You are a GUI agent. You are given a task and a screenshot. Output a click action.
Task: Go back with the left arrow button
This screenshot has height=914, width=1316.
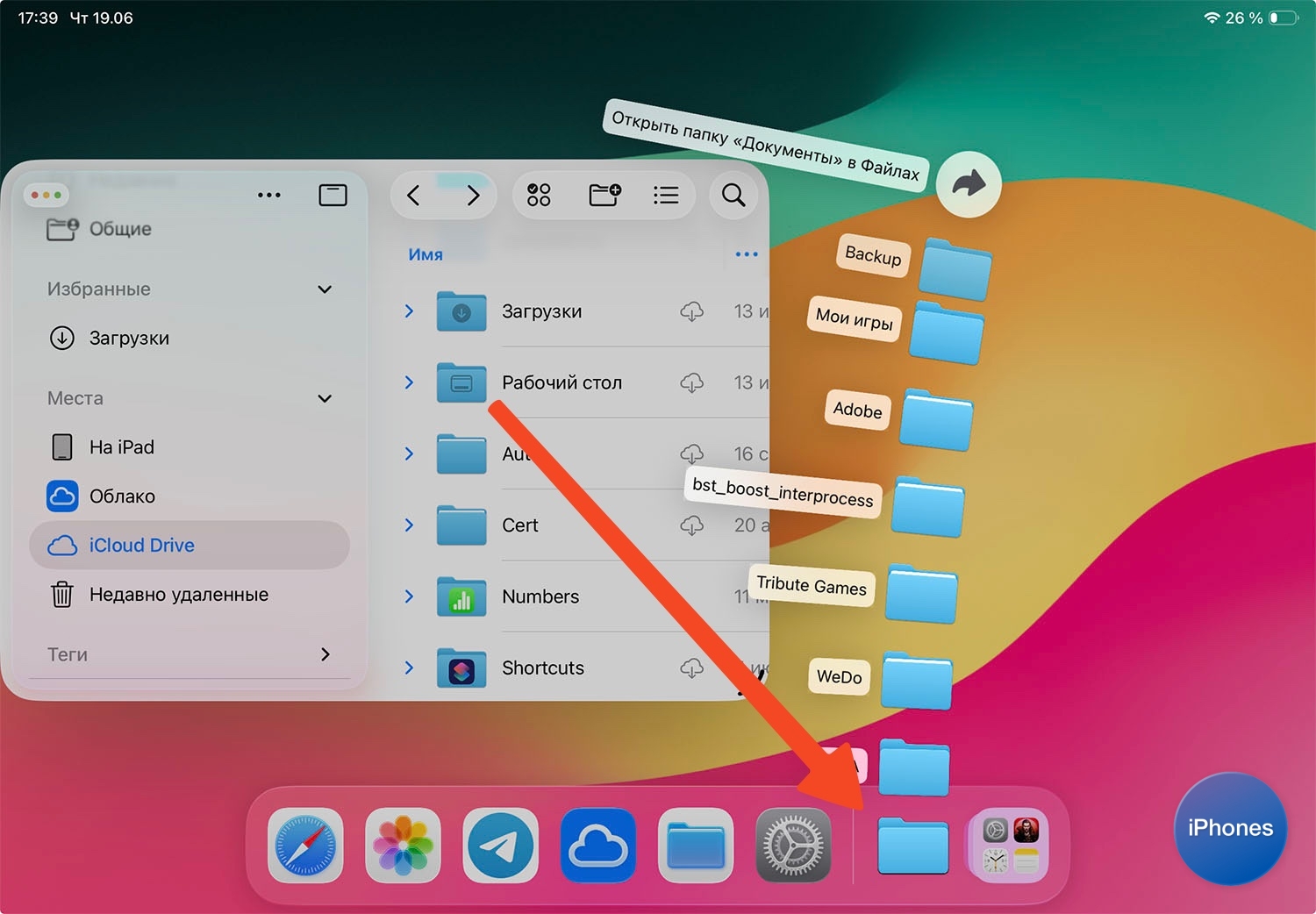[414, 195]
